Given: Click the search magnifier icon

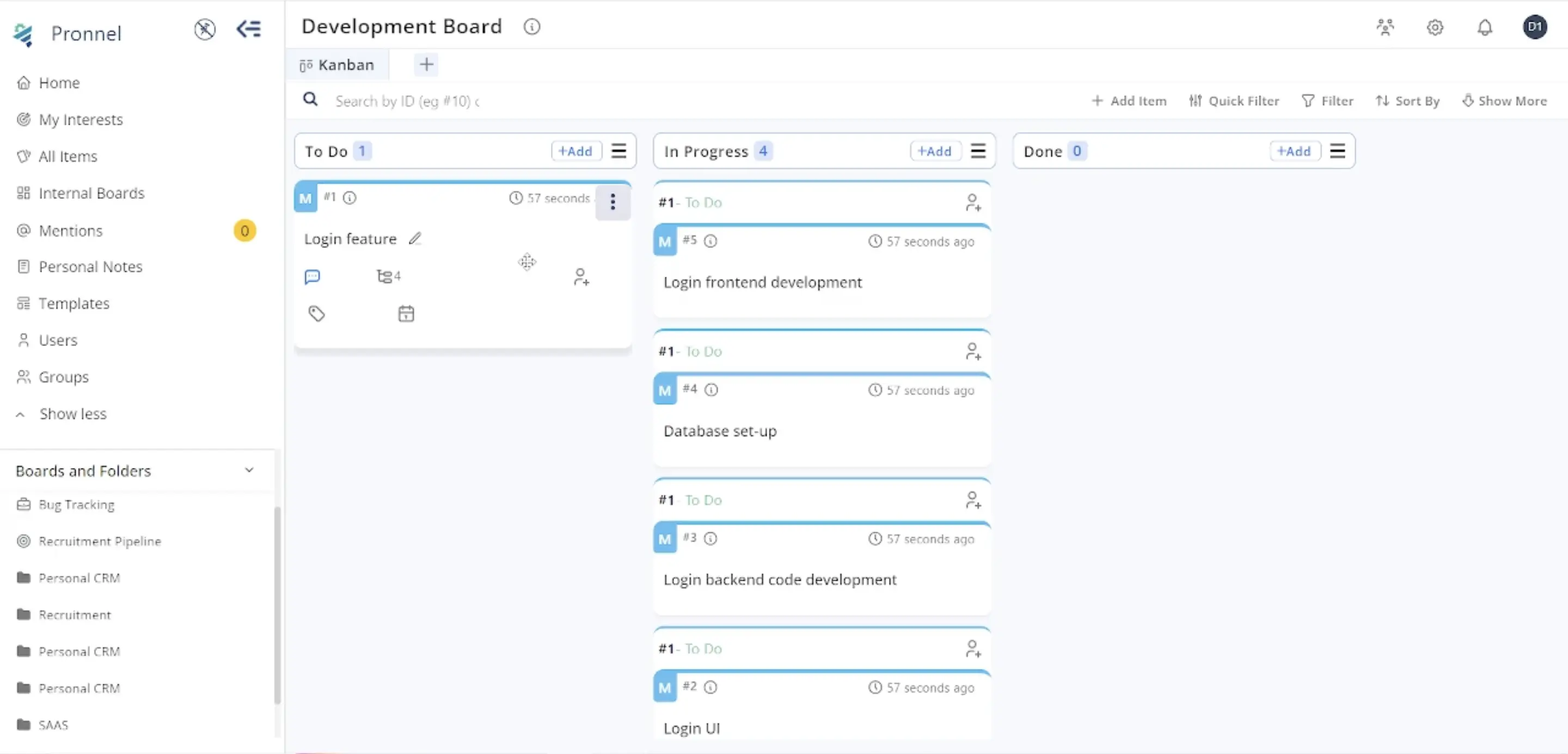Looking at the screenshot, I should 310,99.
